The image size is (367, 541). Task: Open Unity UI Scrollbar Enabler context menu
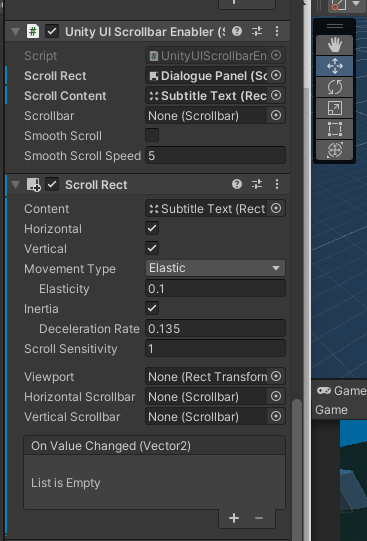[277, 31]
